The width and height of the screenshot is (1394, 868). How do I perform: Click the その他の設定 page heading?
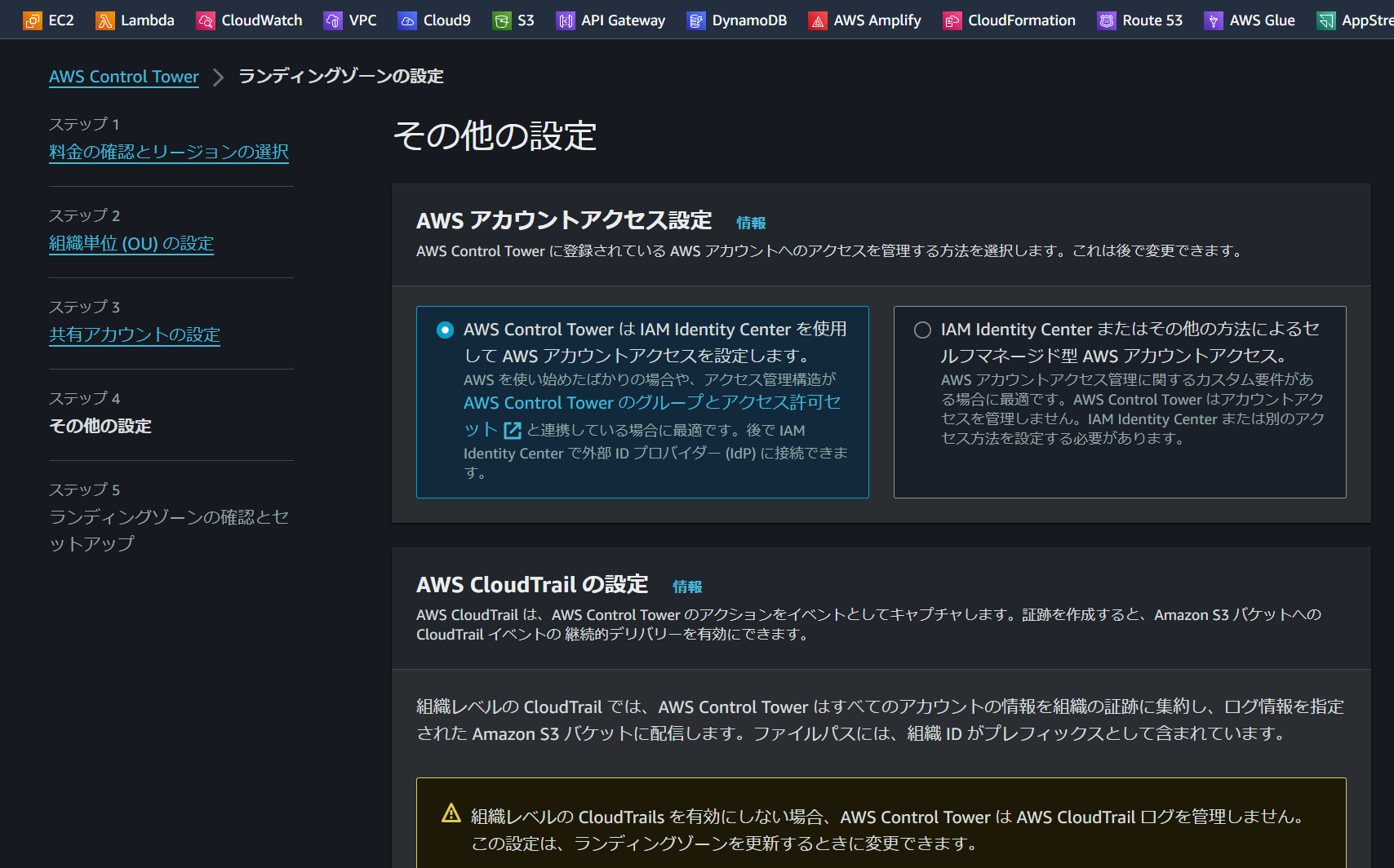(495, 135)
